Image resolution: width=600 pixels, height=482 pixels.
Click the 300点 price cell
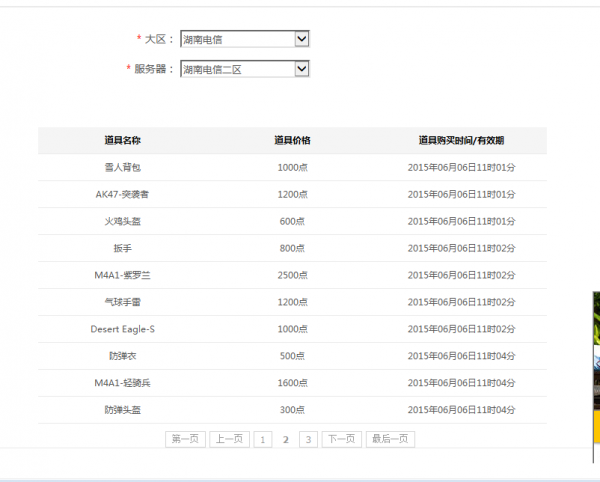(x=292, y=410)
